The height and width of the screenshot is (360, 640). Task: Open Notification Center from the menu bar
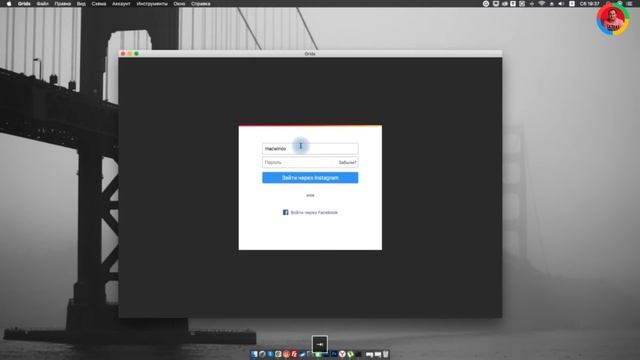coord(629,4)
